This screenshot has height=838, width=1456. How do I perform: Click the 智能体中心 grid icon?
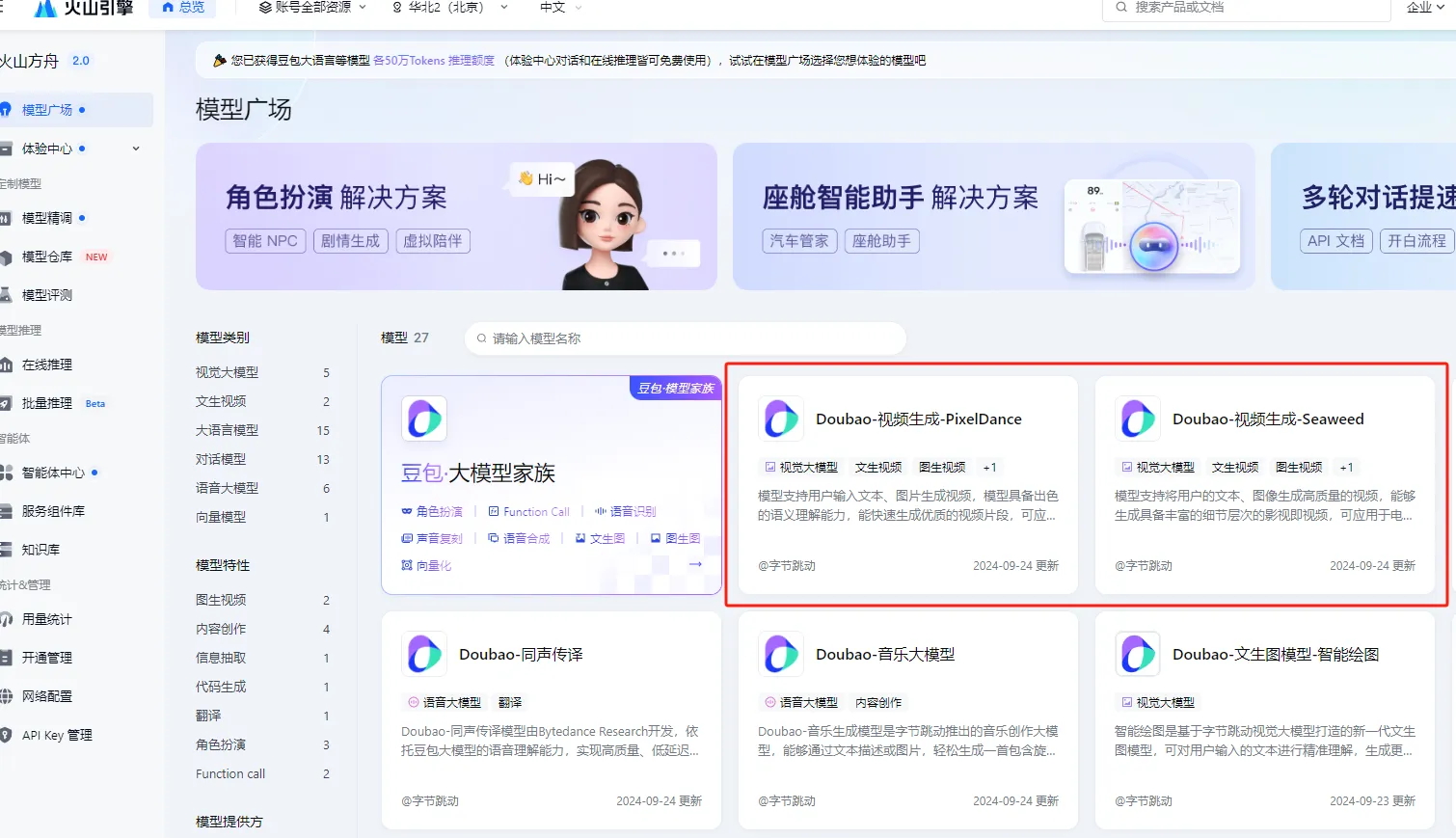click(x=6, y=473)
